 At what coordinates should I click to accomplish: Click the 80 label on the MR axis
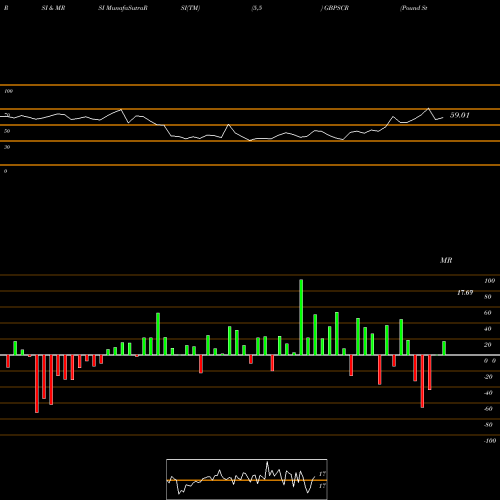488,297
